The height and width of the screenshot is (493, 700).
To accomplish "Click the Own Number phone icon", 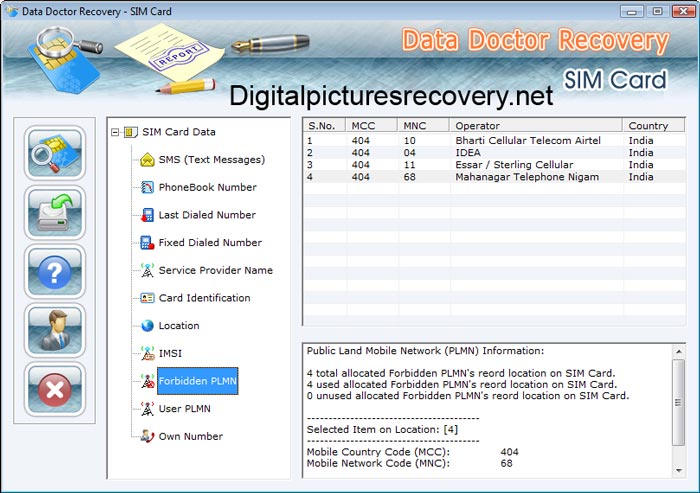I will (147, 436).
